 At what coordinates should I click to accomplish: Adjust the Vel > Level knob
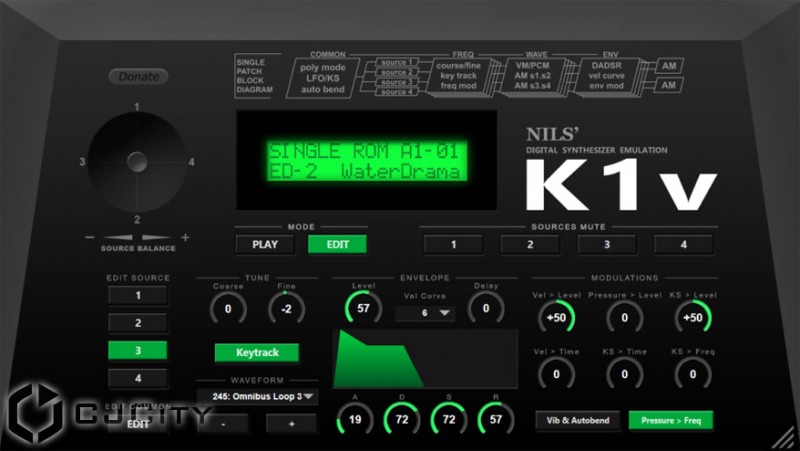tap(556, 318)
